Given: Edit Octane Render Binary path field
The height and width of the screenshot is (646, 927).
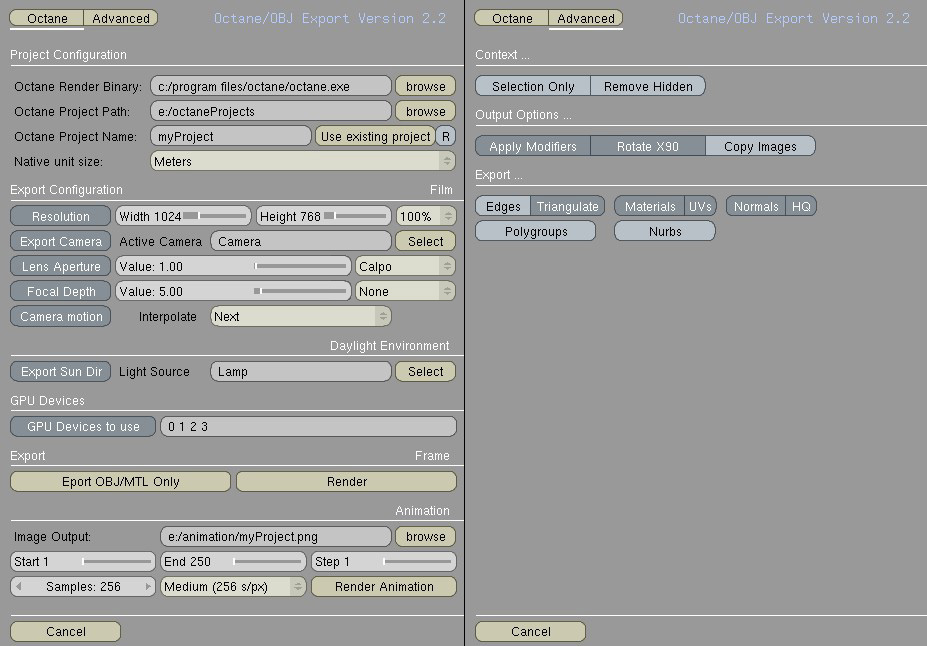Looking at the screenshot, I should click(x=271, y=86).
